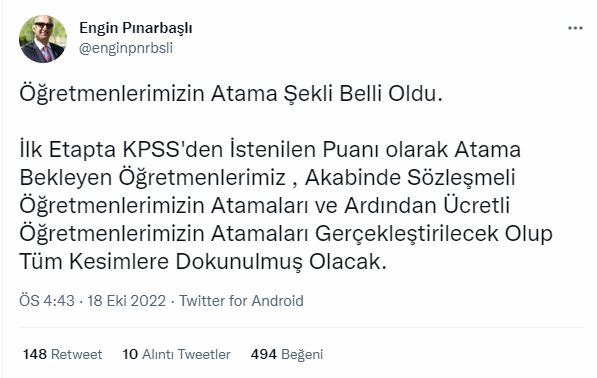Click the line "Bekleyen Öğretmenlerimiz , Akabinde Sözleşmeli"
The image size is (597, 378).
tap(267, 177)
